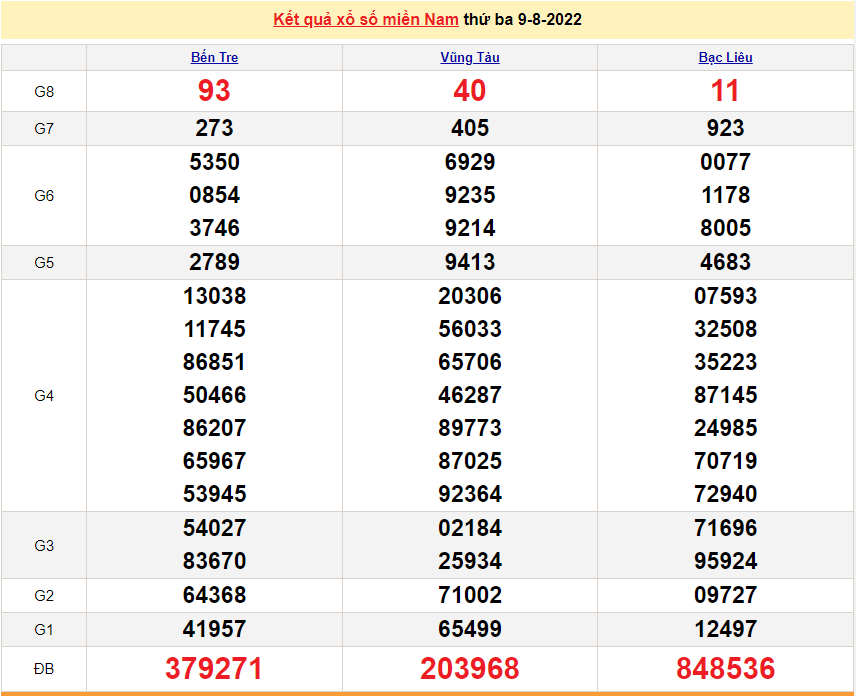This screenshot has height=696, width=856.
Task: Click the G2 result 09727
Action: [x=725, y=595]
